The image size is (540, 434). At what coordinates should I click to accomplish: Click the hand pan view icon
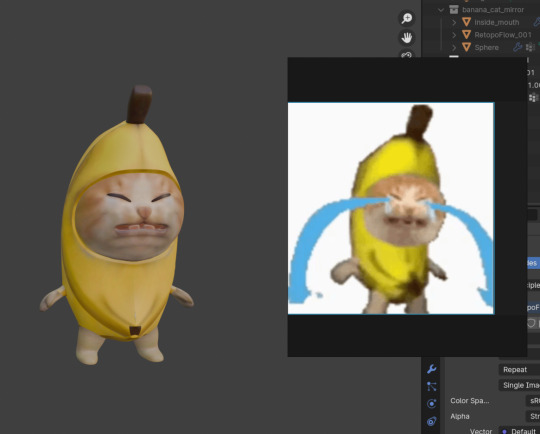(x=407, y=37)
